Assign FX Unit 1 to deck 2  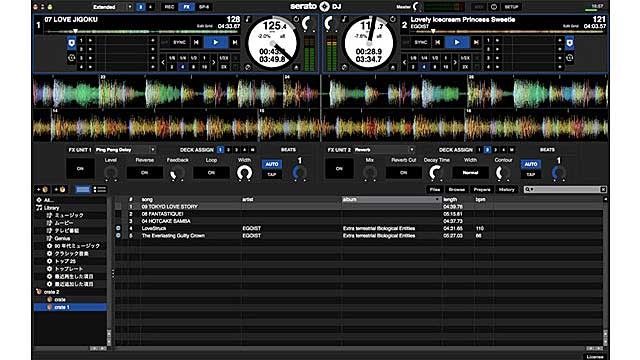click(228, 150)
